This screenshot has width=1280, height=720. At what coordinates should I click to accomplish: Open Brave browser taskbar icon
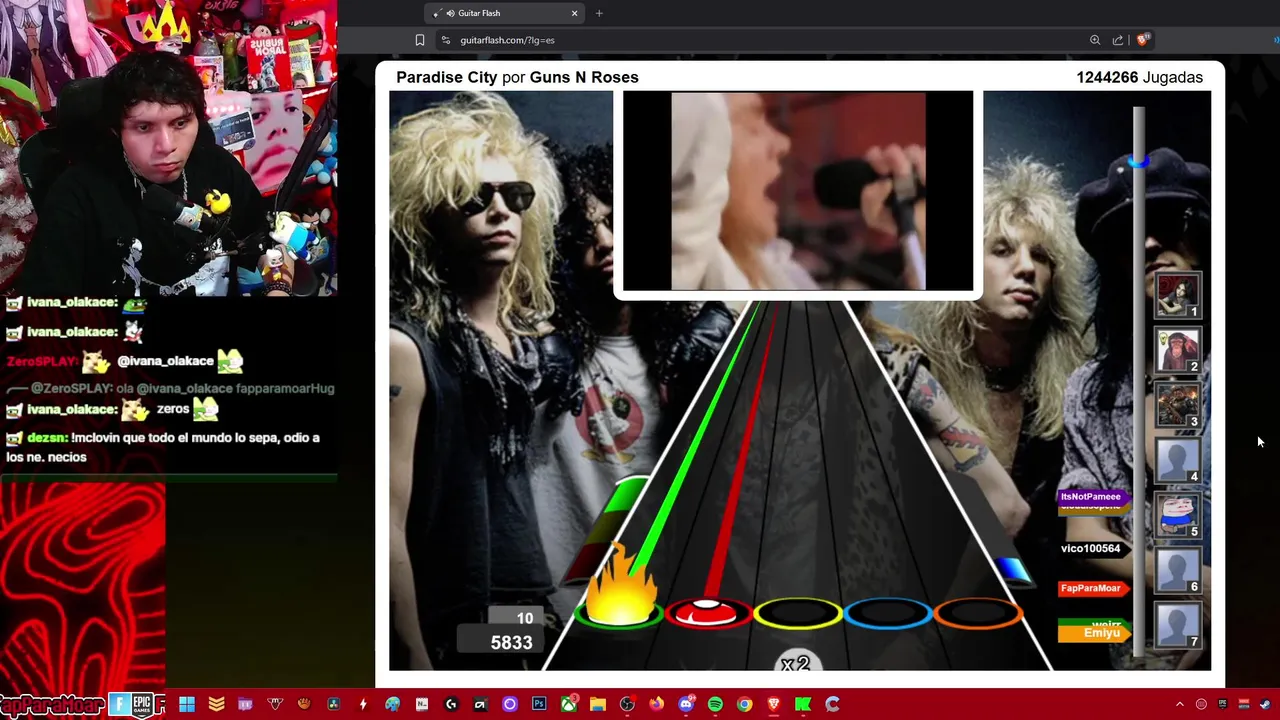774,704
